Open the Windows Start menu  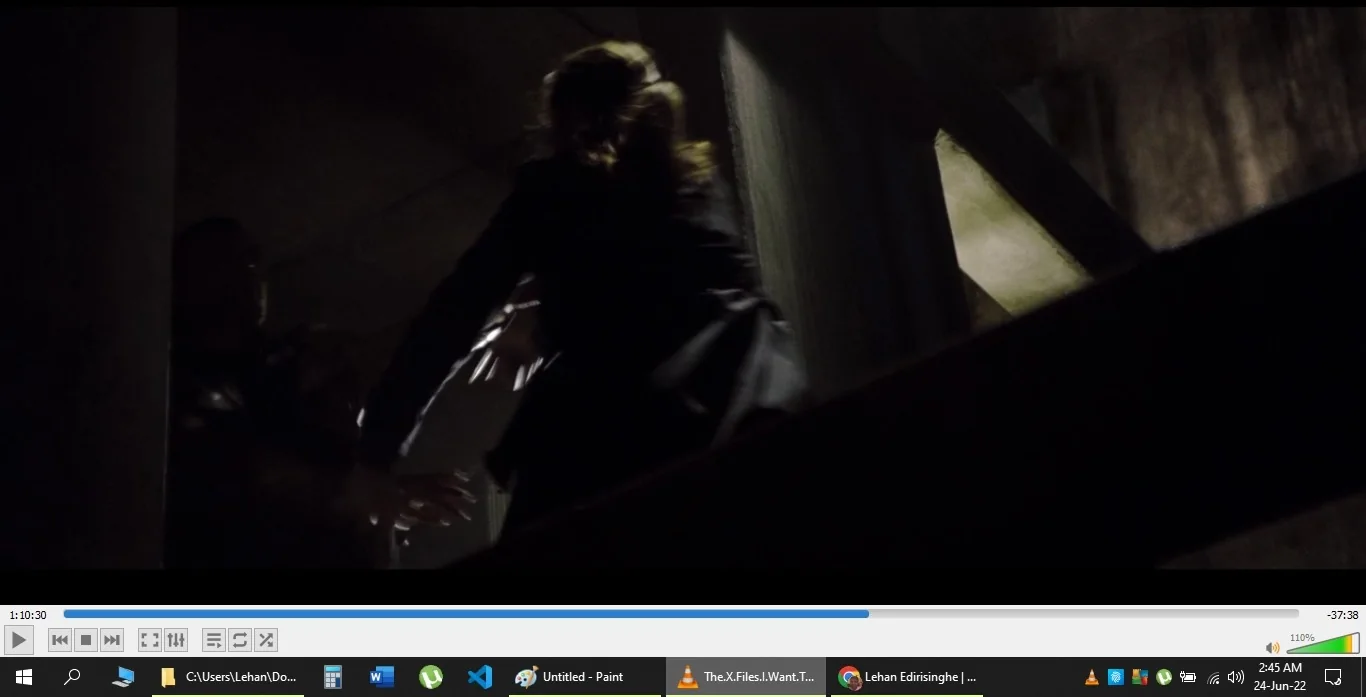(24, 677)
